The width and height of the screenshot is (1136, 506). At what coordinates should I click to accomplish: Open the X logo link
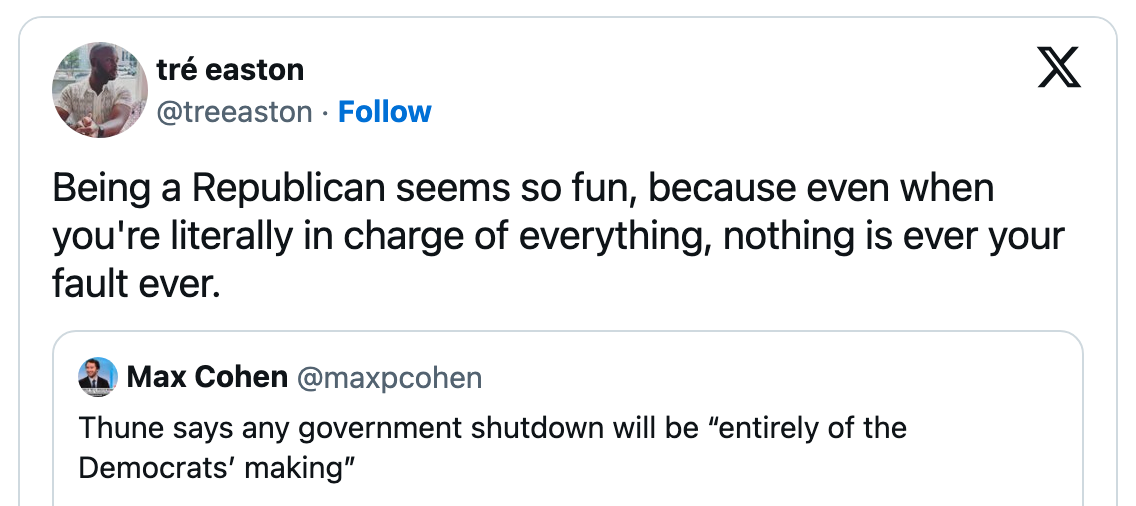(x=1059, y=72)
